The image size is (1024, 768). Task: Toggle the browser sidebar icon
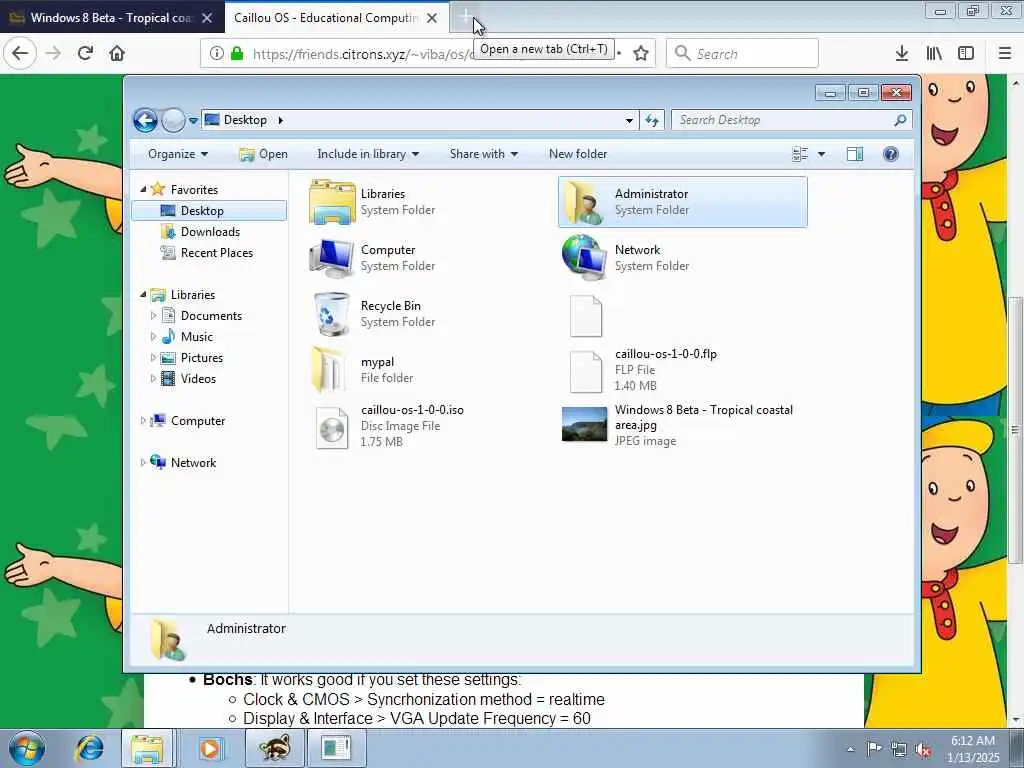click(966, 54)
